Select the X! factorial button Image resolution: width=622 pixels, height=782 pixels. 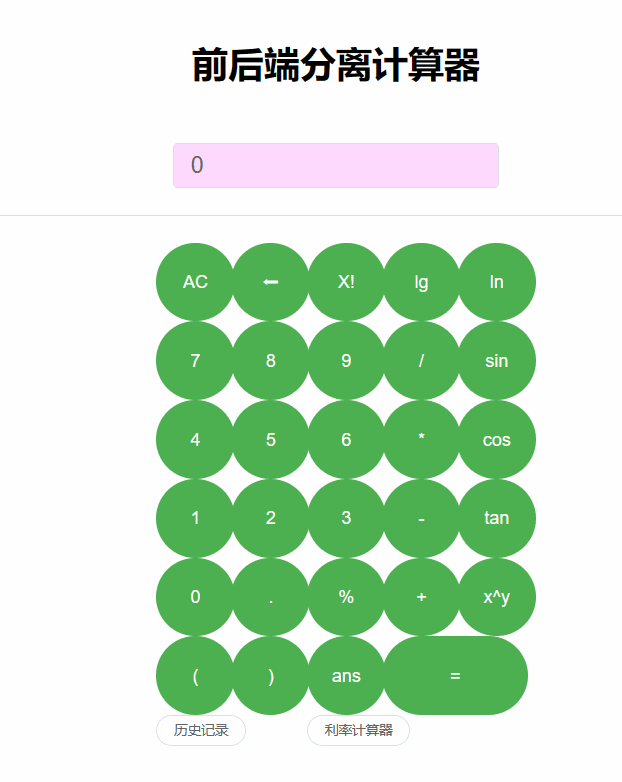tap(346, 282)
